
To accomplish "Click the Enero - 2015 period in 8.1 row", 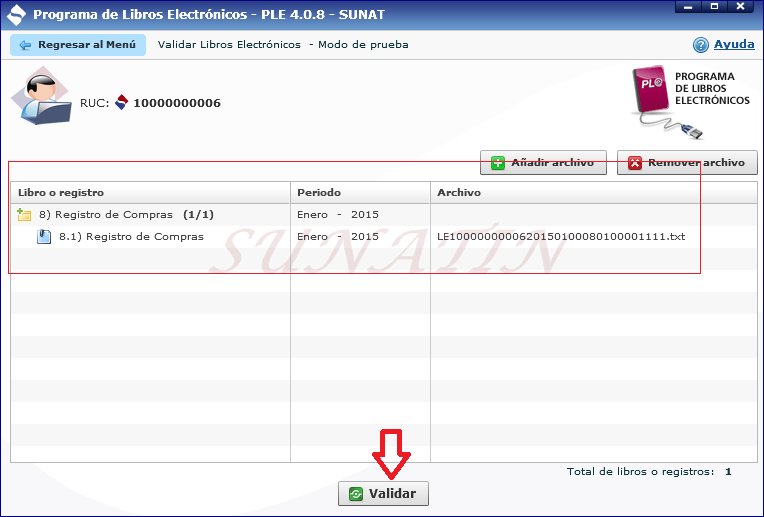I will 338,237.
